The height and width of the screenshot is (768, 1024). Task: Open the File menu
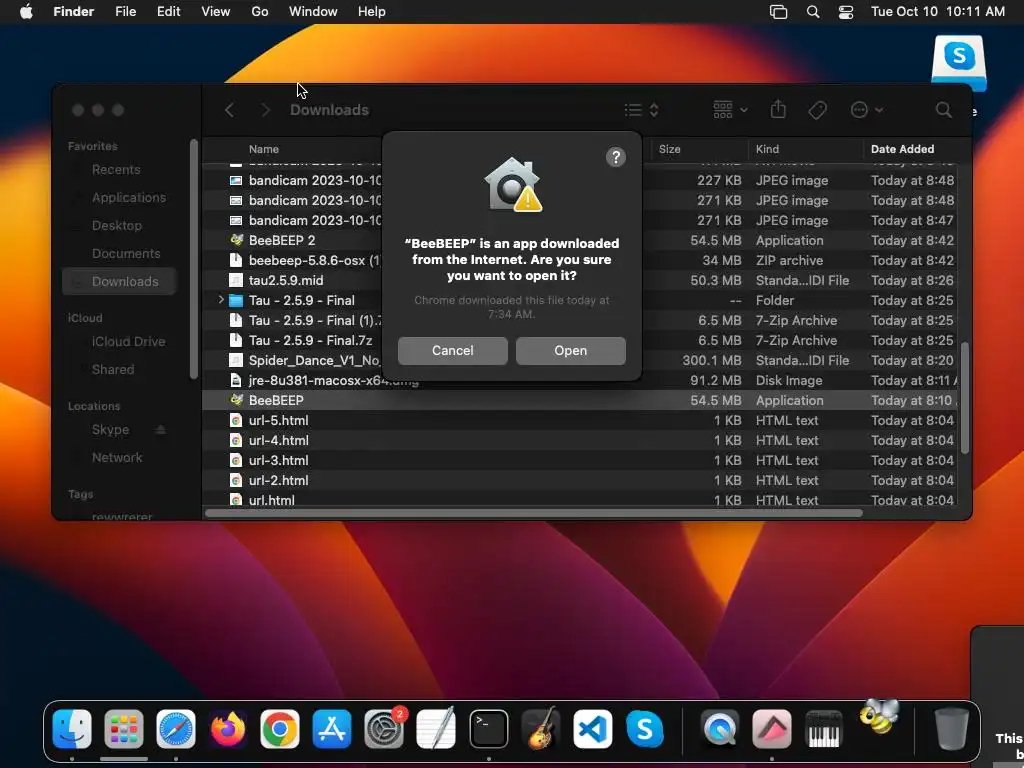(x=125, y=12)
